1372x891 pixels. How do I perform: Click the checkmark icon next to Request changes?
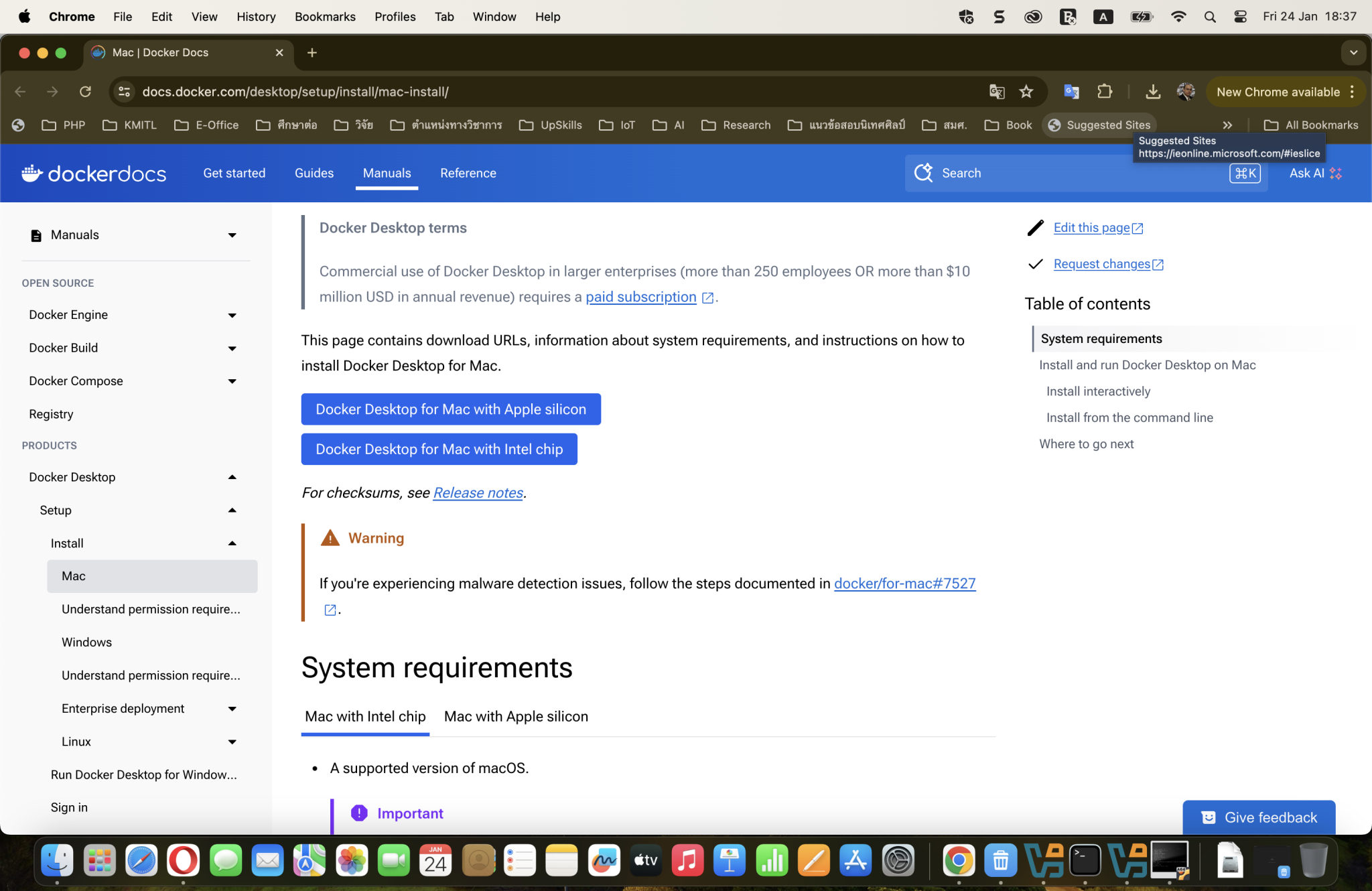tap(1035, 264)
